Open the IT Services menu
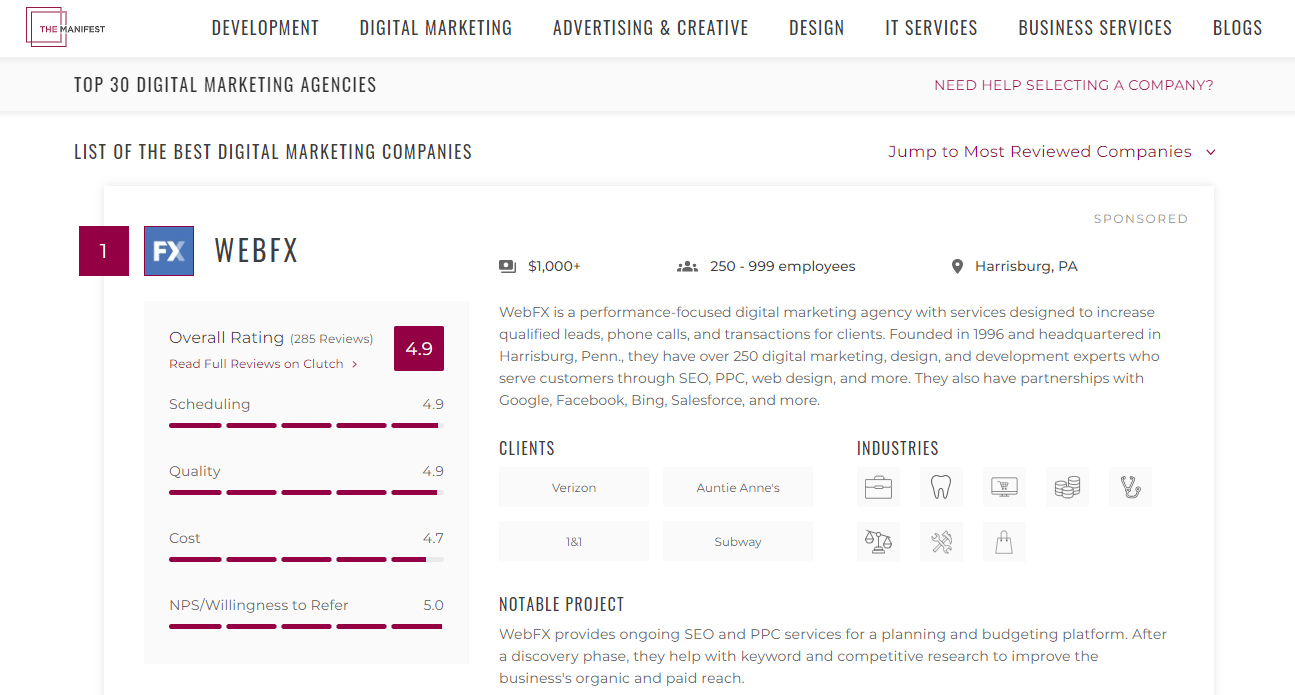Screen dimensions: 1295x695 (931, 28)
